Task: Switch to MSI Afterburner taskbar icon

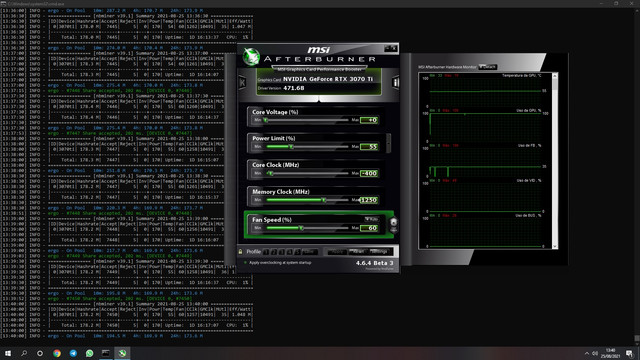Action: (x=122, y=353)
